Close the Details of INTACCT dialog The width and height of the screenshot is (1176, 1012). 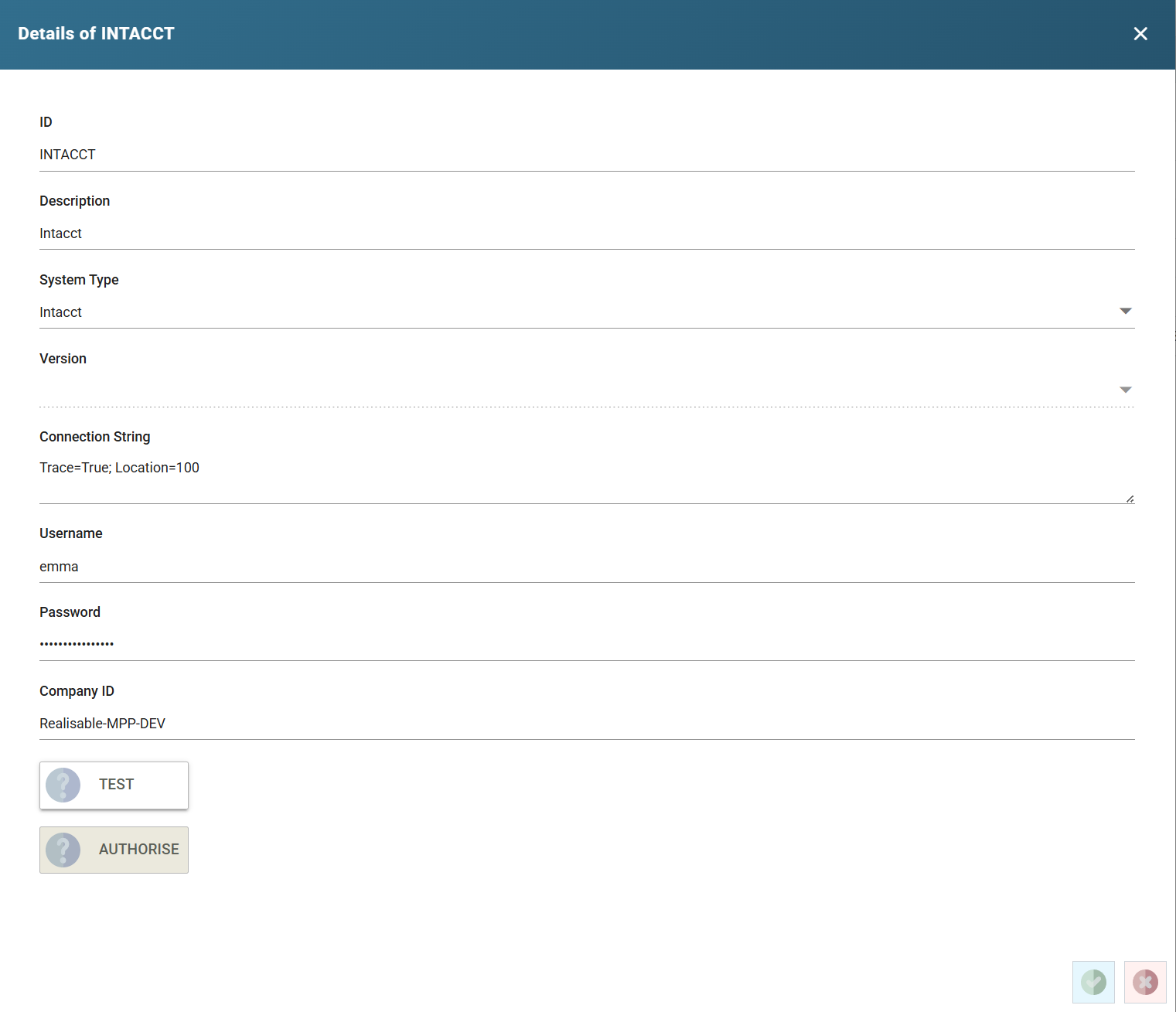[x=1140, y=34]
